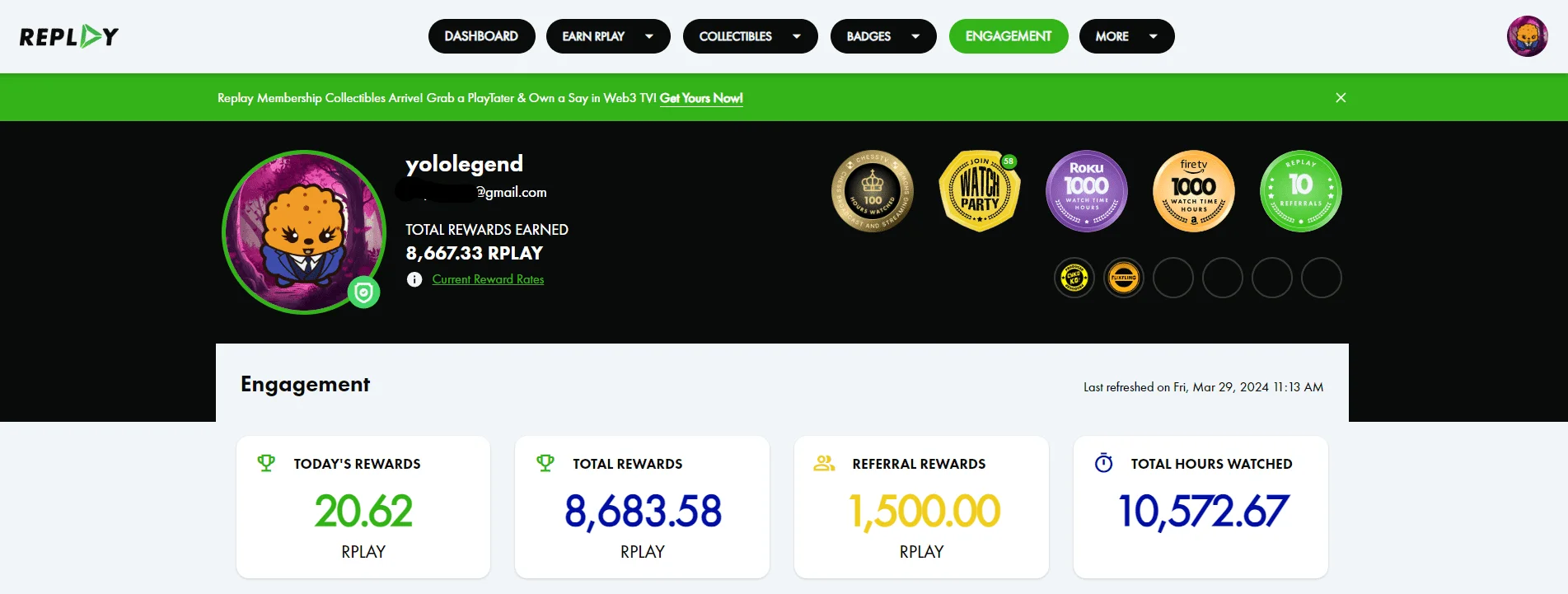Viewport: 1568px width, 594px height.
Task: Expand the Collectibles dropdown arrow
Action: 797,36
